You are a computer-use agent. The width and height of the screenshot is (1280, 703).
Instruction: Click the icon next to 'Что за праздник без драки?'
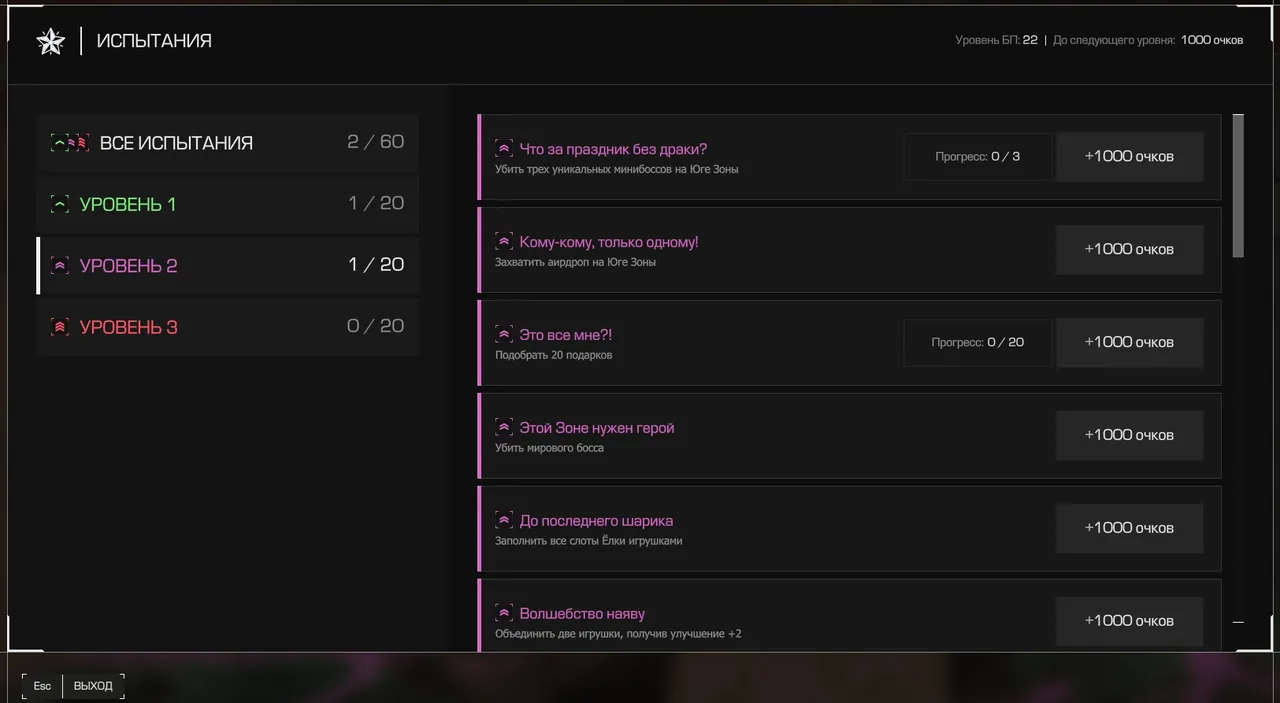504,149
